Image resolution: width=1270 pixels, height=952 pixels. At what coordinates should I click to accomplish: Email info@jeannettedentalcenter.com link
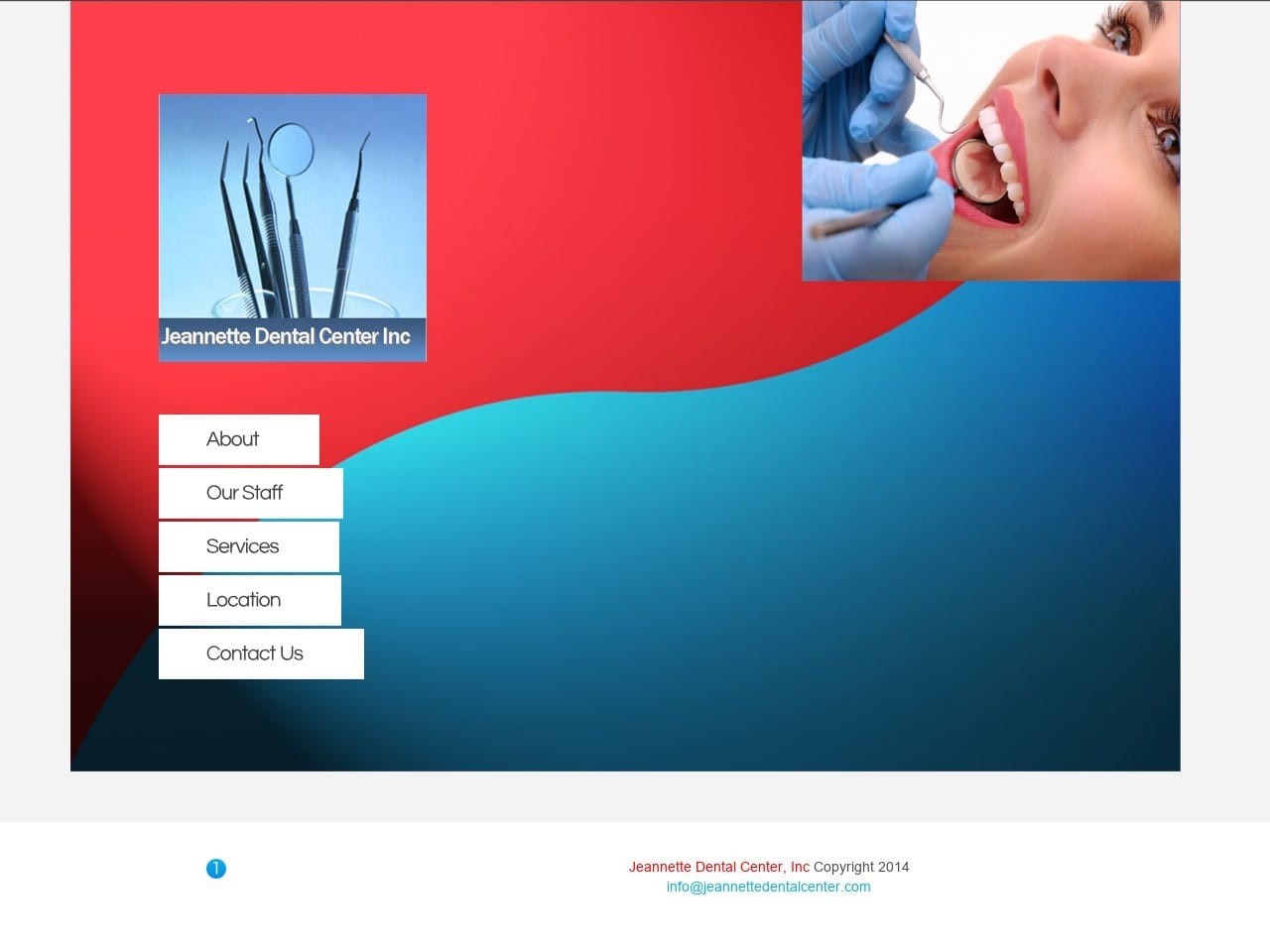(x=768, y=887)
